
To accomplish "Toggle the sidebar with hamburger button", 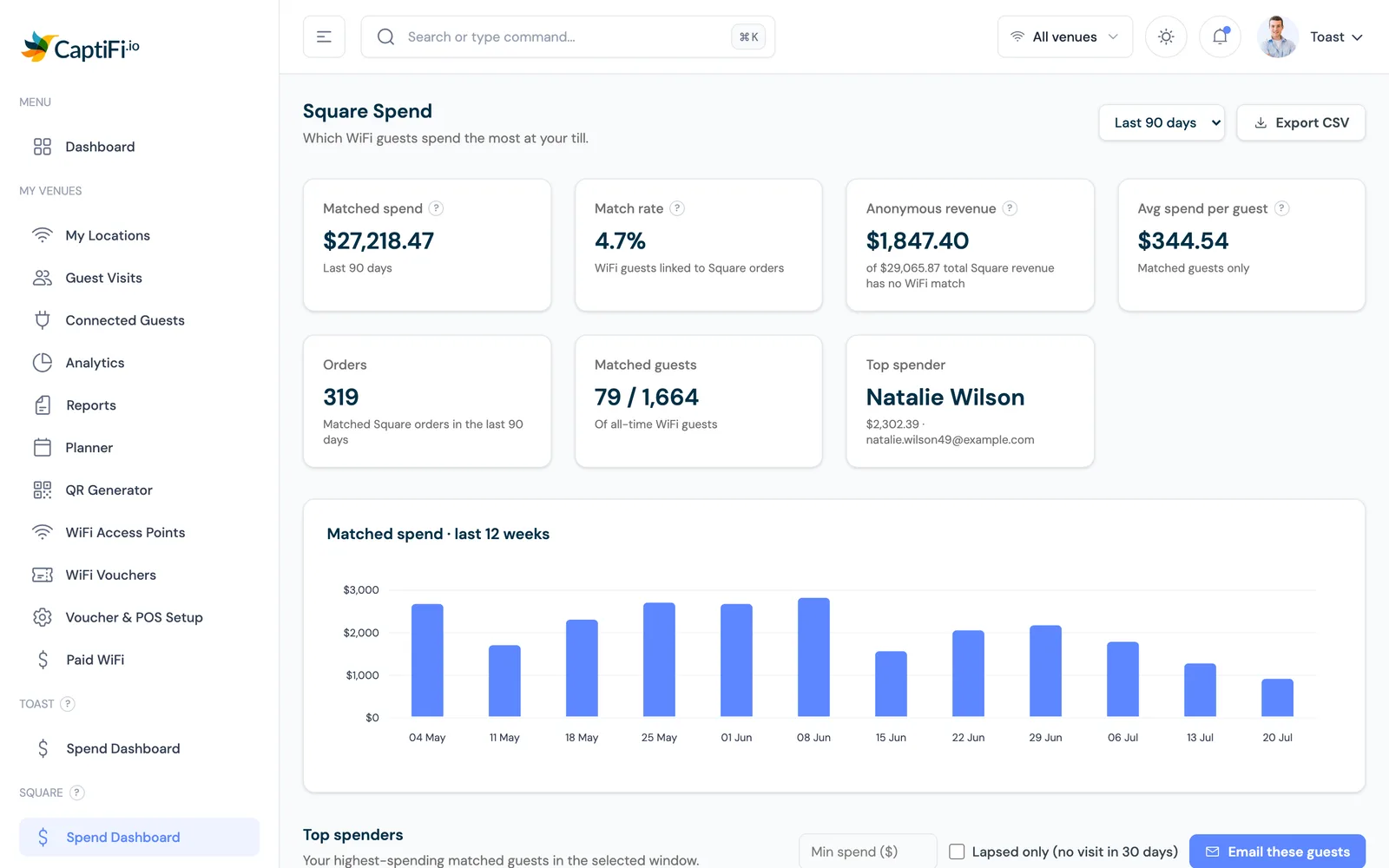I will 324,36.
